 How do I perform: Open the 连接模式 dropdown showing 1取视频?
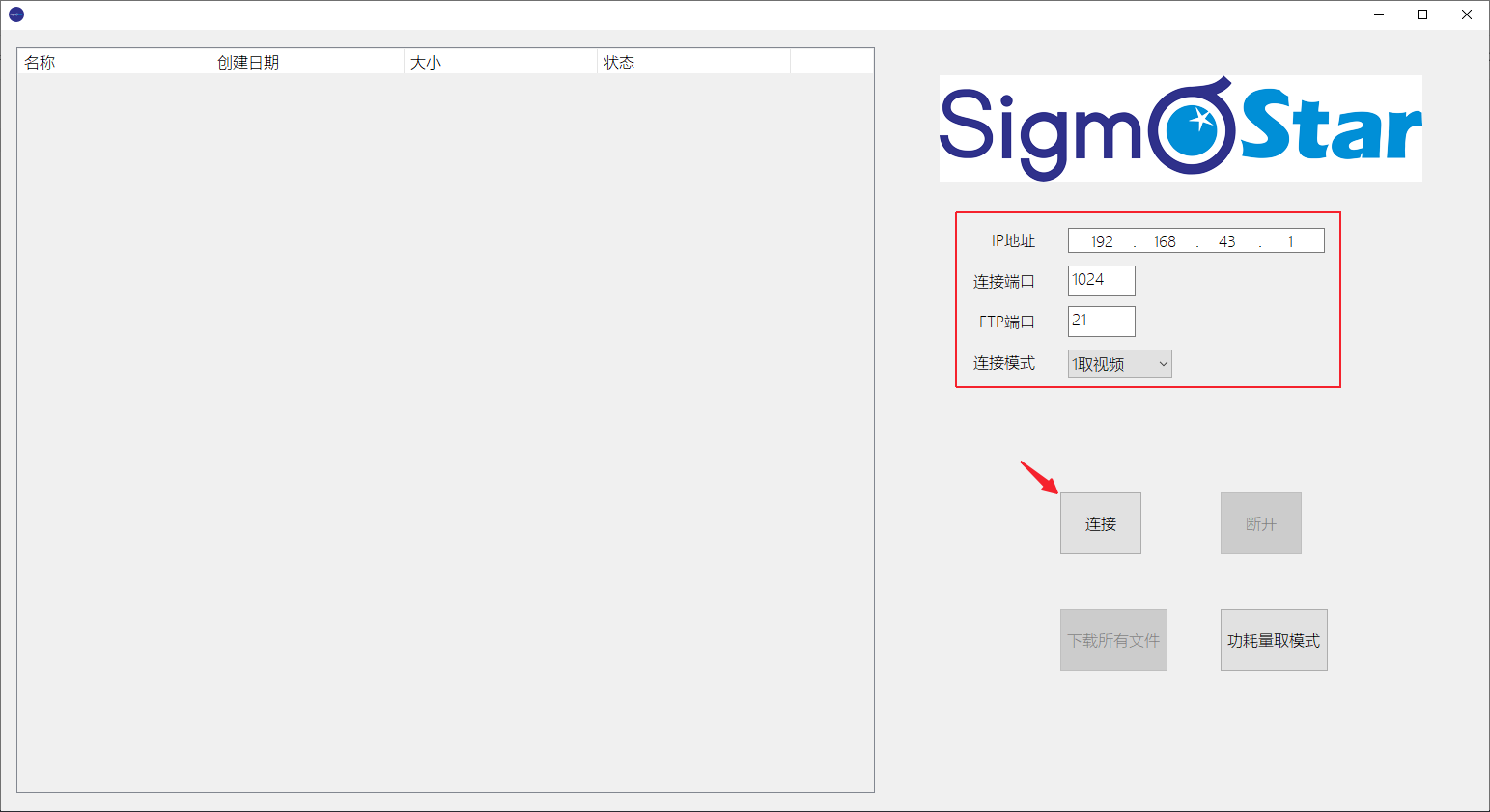[1119, 364]
